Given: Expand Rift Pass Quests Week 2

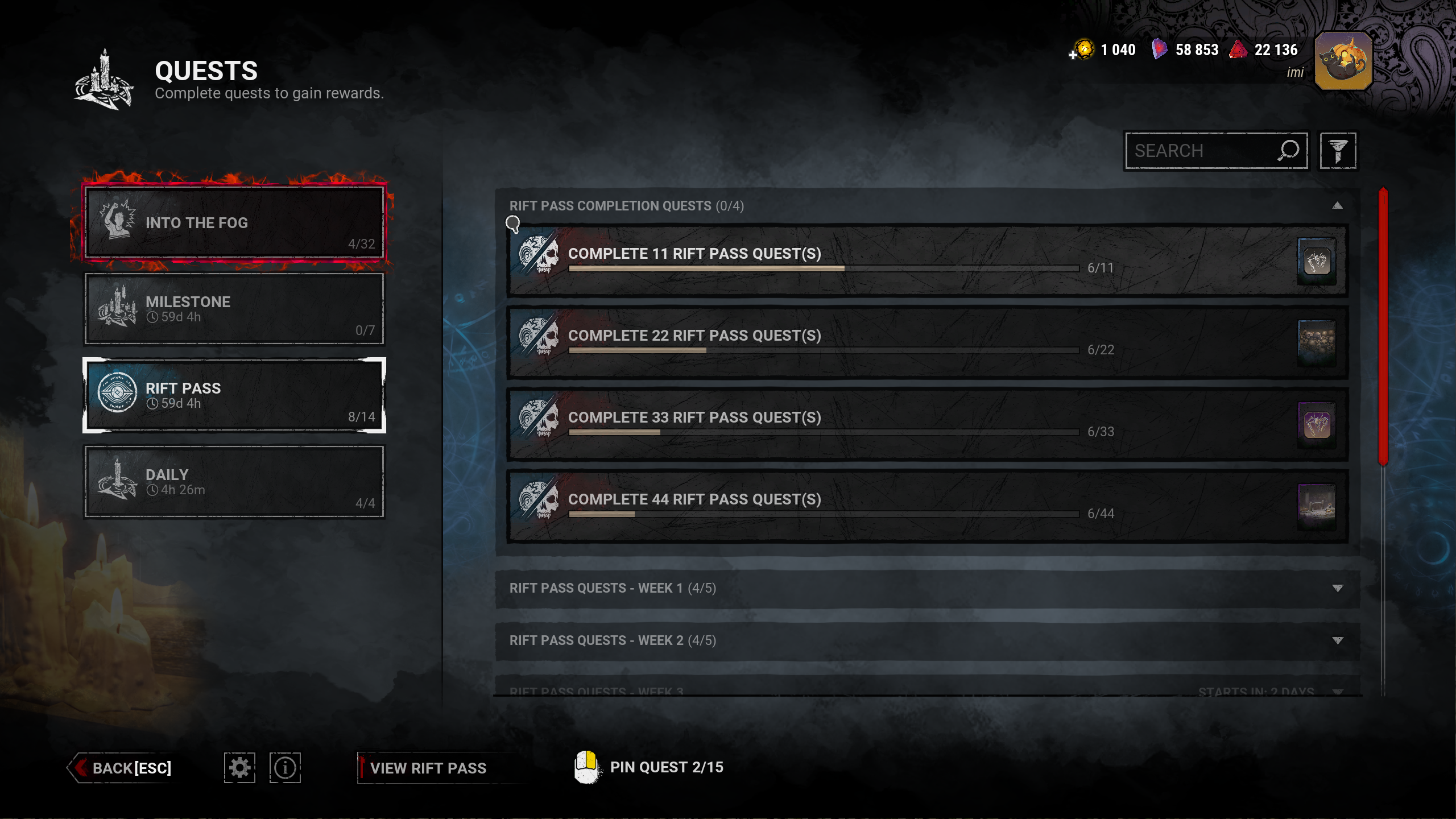Looking at the screenshot, I should 927,640.
